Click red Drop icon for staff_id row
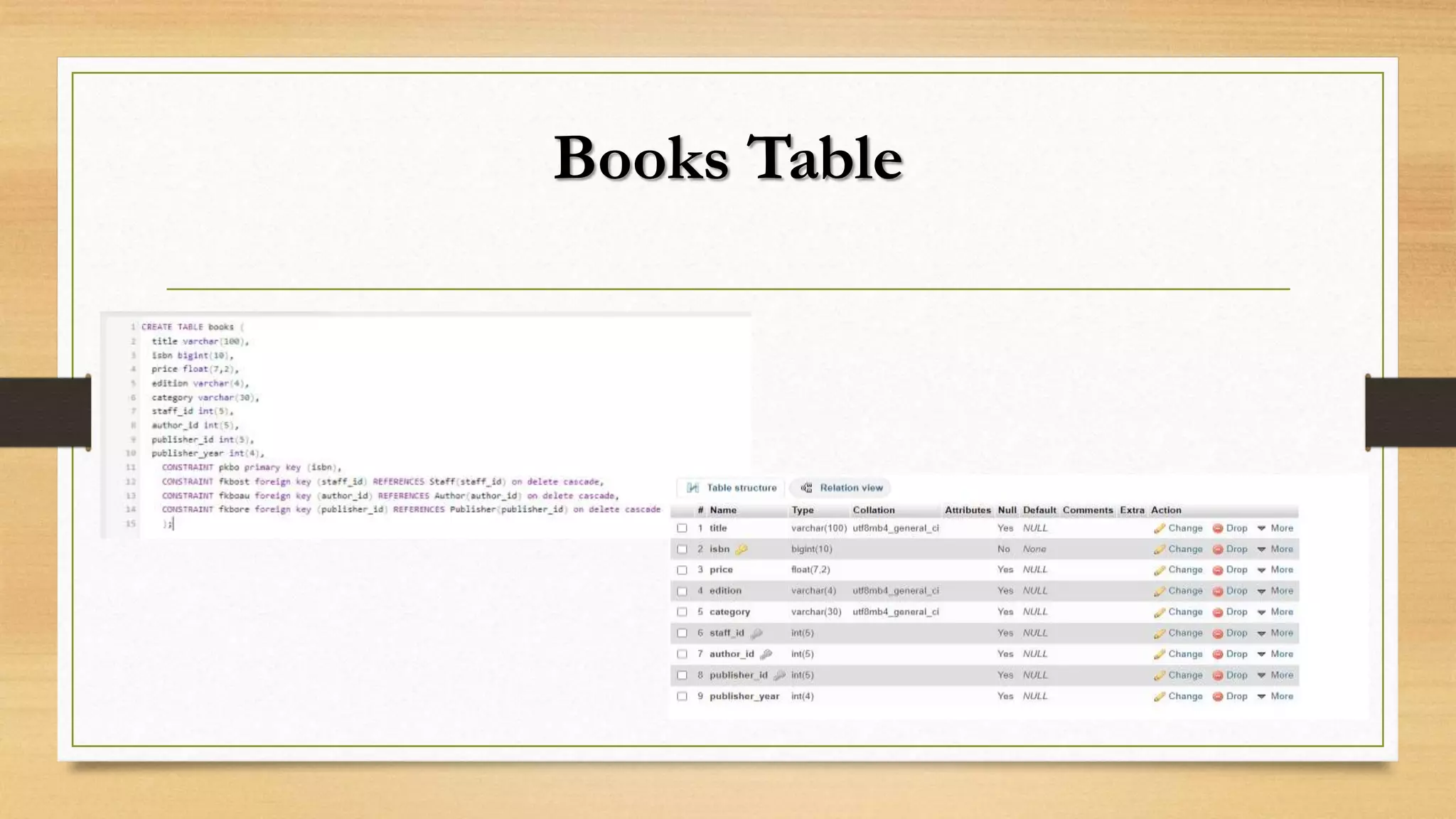The height and width of the screenshot is (819, 1456). (x=1218, y=633)
